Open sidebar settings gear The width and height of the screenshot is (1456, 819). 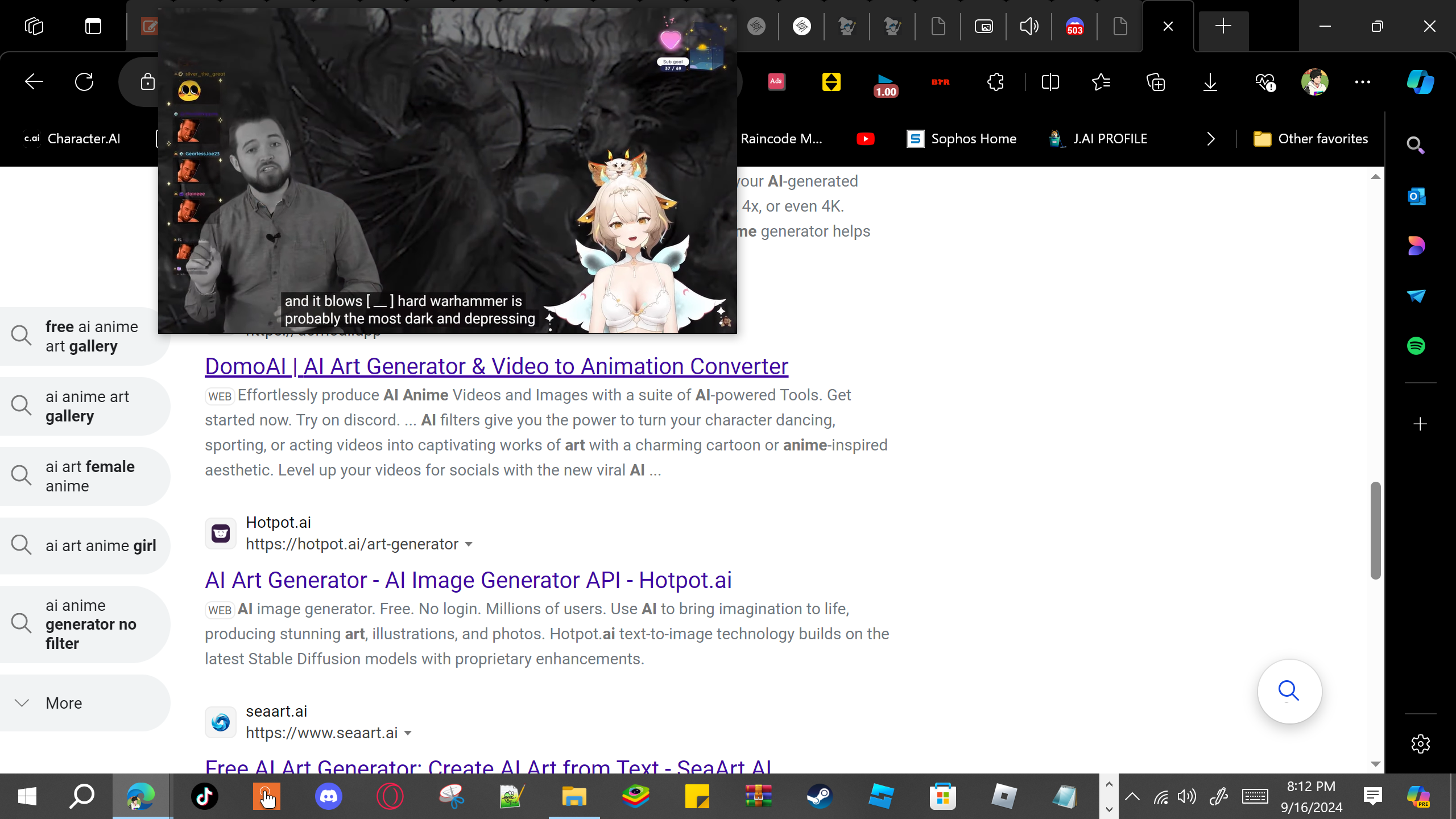tap(1420, 744)
